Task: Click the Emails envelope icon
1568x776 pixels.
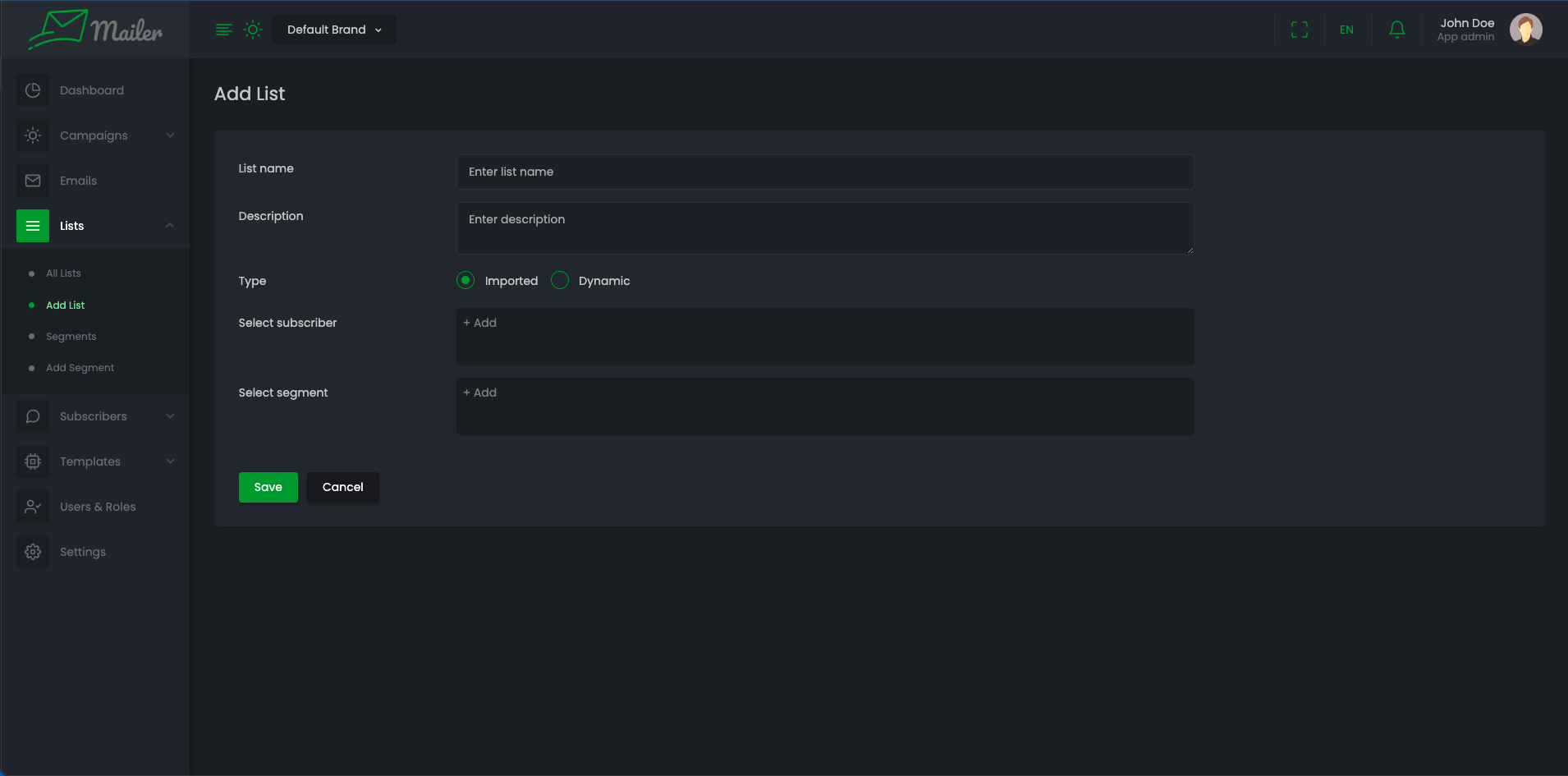Action: (33, 181)
